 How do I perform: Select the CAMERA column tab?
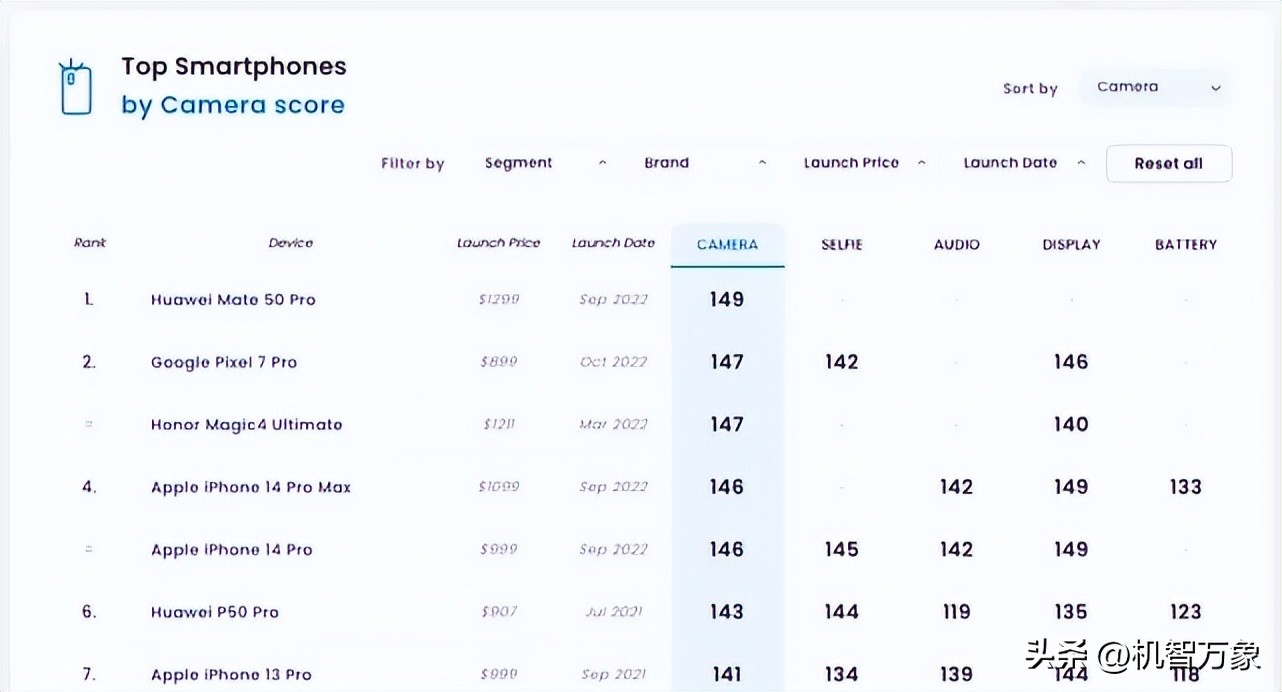pos(727,245)
